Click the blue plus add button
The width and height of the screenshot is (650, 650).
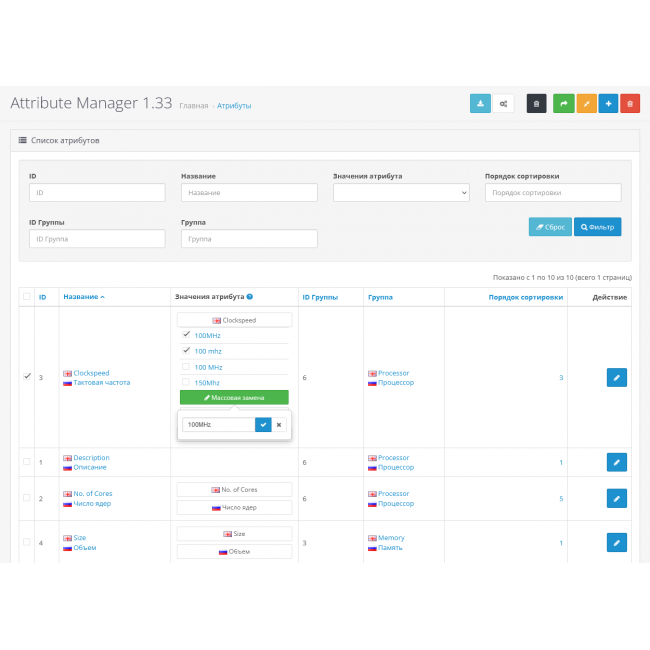coord(608,103)
